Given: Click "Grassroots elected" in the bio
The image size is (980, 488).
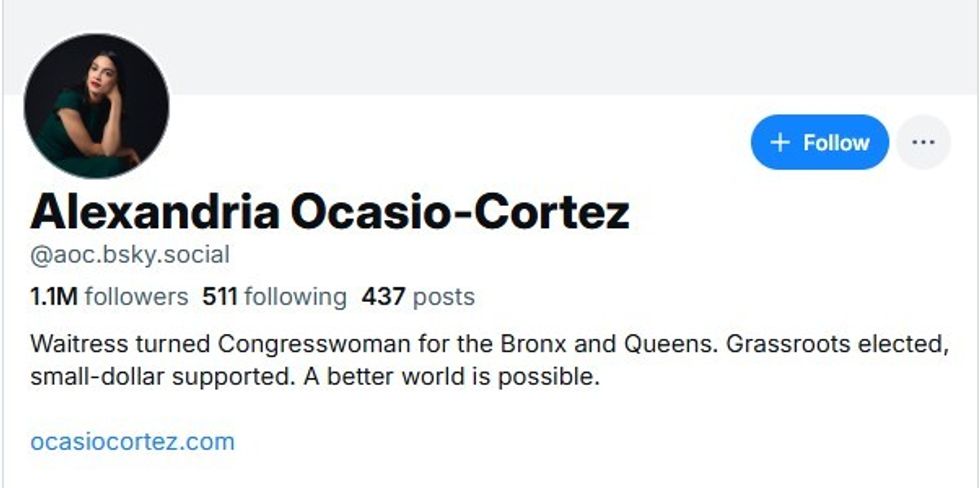Looking at the screenshot, I should (844, 346).
